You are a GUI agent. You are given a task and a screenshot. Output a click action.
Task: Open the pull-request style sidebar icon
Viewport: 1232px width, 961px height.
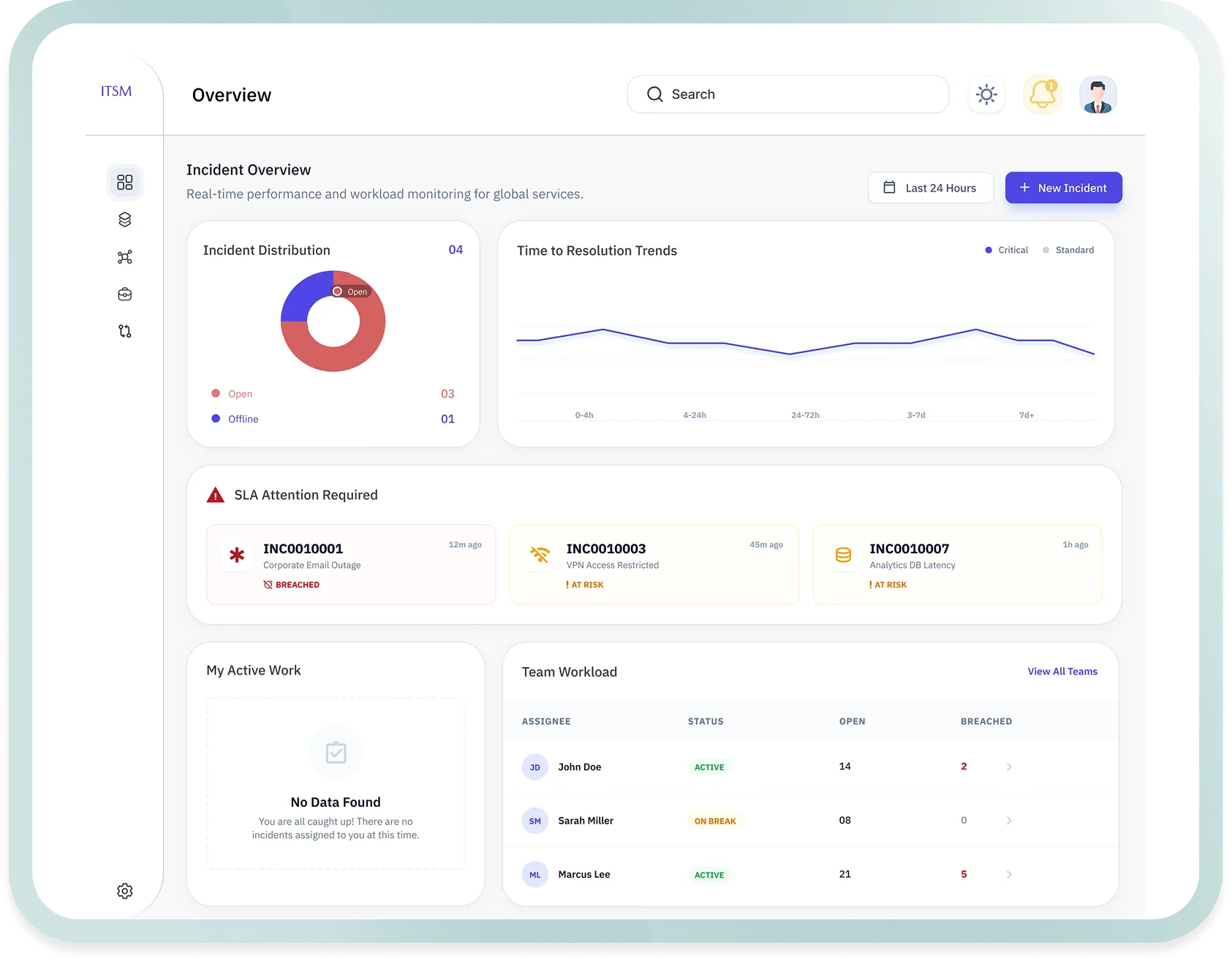(x=125, y=331)
